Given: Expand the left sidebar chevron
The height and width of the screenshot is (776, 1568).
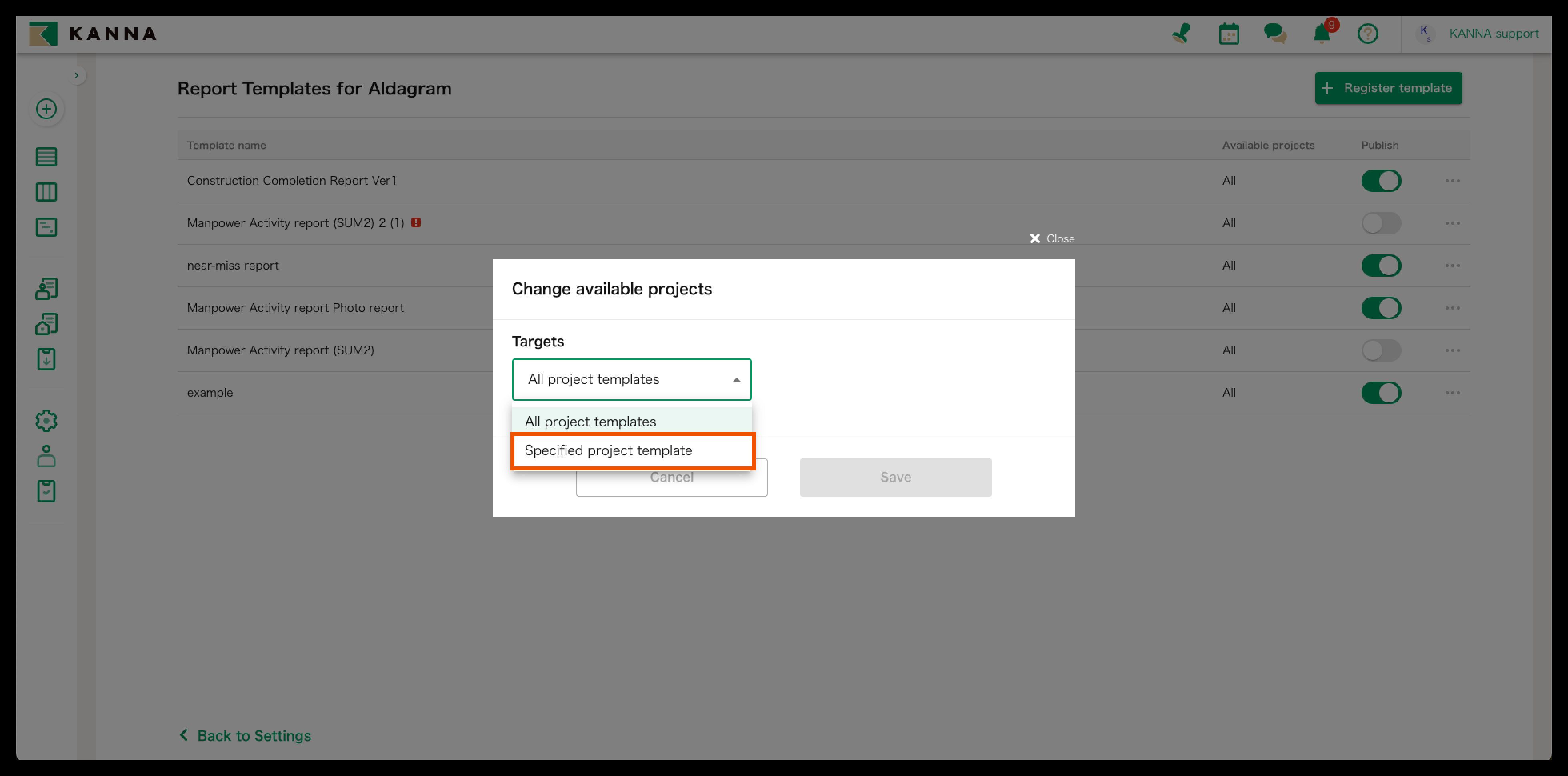Looking at the screenshot, I should [77, 76].
